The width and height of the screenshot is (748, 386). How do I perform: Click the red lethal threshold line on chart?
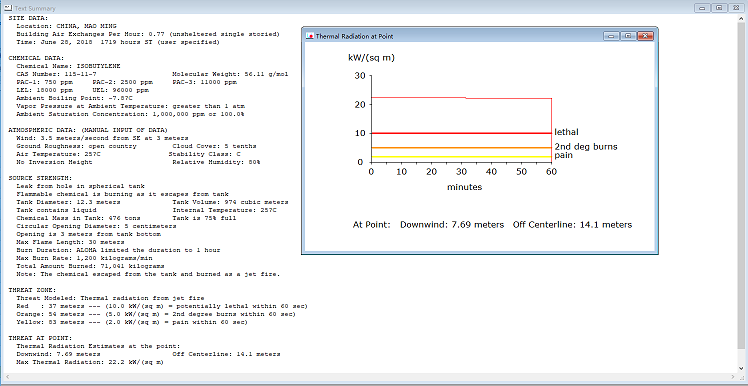click(x=461, y=133)
